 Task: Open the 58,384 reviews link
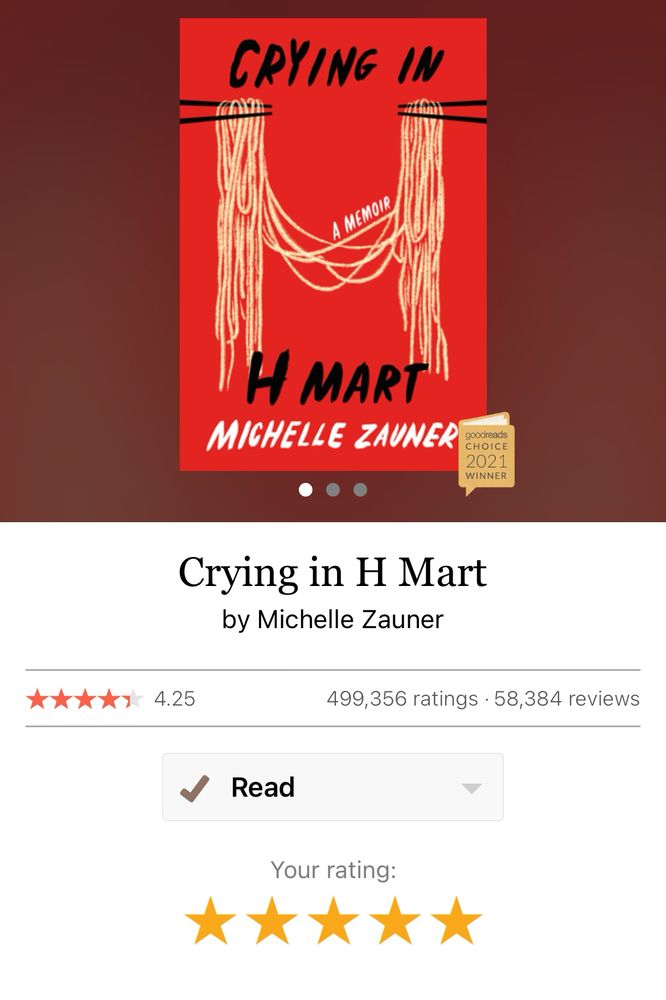pos(567,698)
